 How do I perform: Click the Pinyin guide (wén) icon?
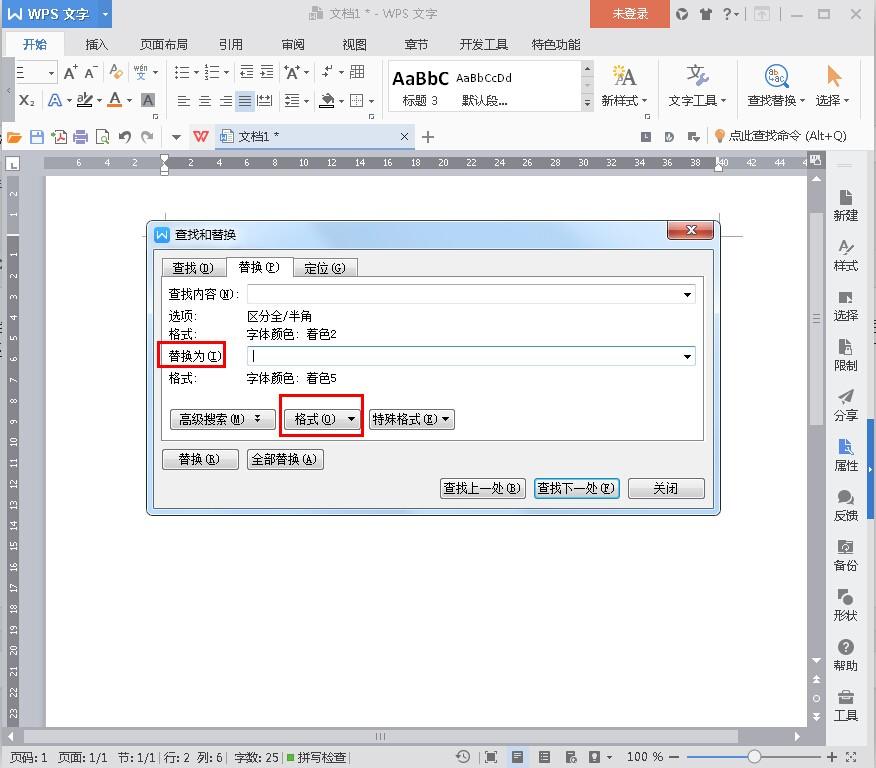click(x=141, y=72)
